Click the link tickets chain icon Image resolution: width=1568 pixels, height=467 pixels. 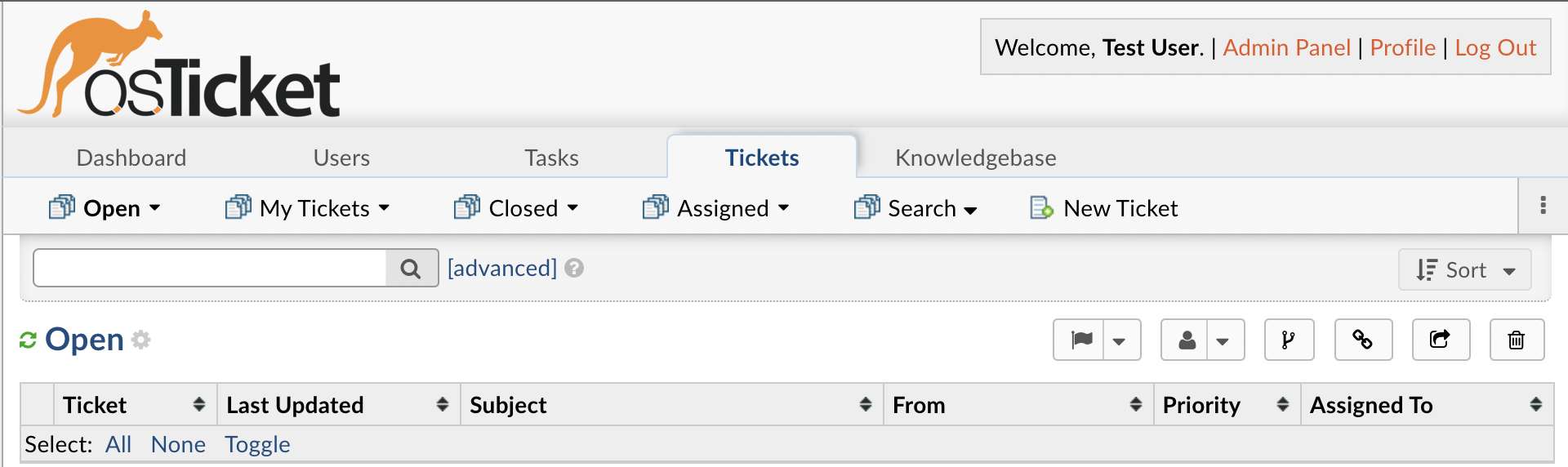[1362, 340]
